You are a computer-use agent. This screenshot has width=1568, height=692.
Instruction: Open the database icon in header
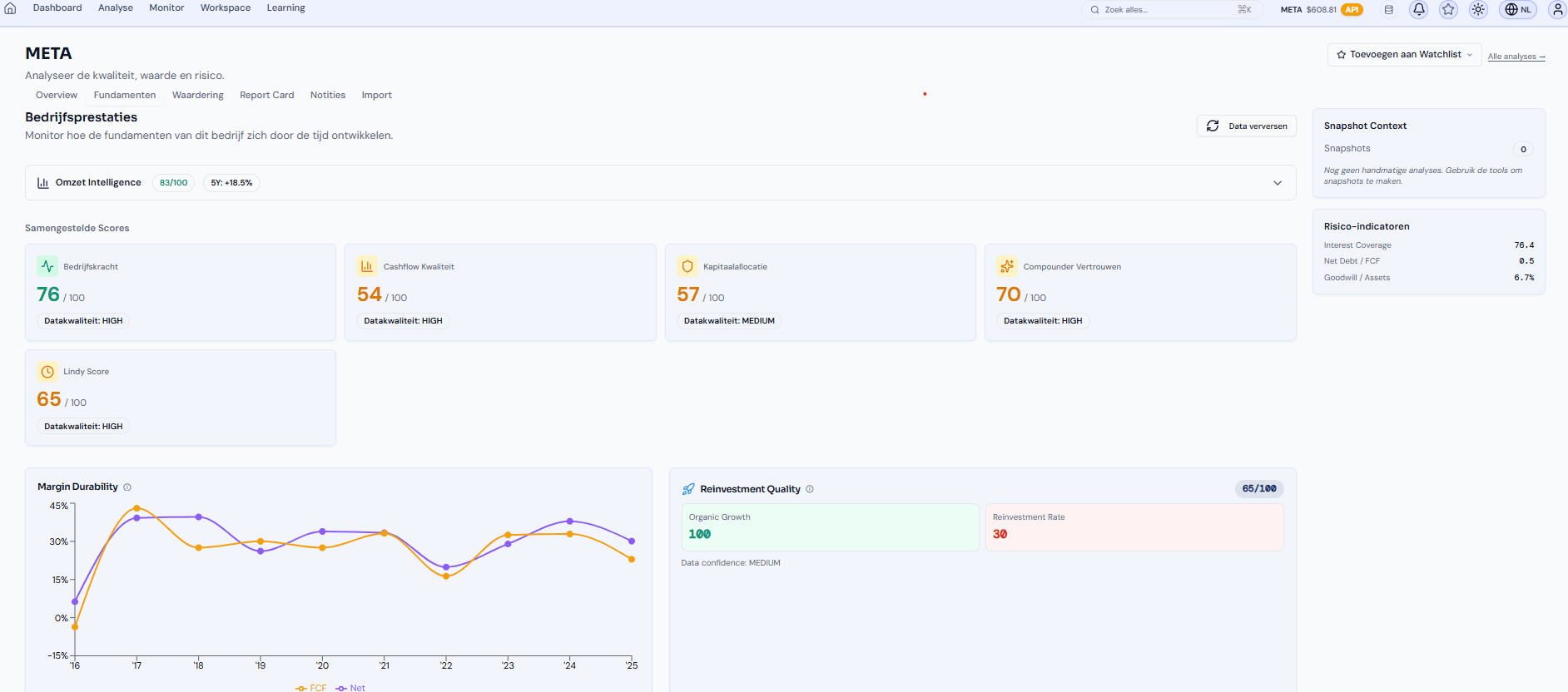coord(1388,10)
